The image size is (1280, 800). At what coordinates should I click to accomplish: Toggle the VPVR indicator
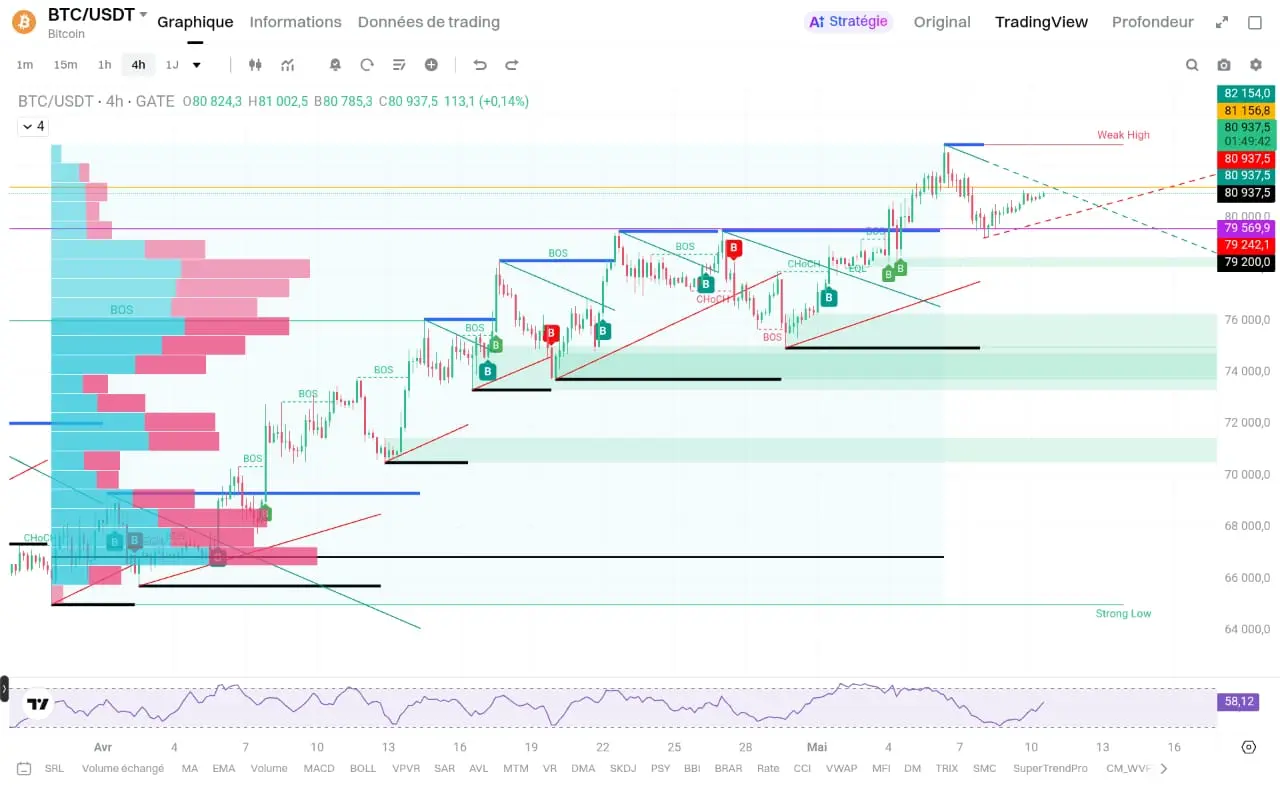[406, 769]
